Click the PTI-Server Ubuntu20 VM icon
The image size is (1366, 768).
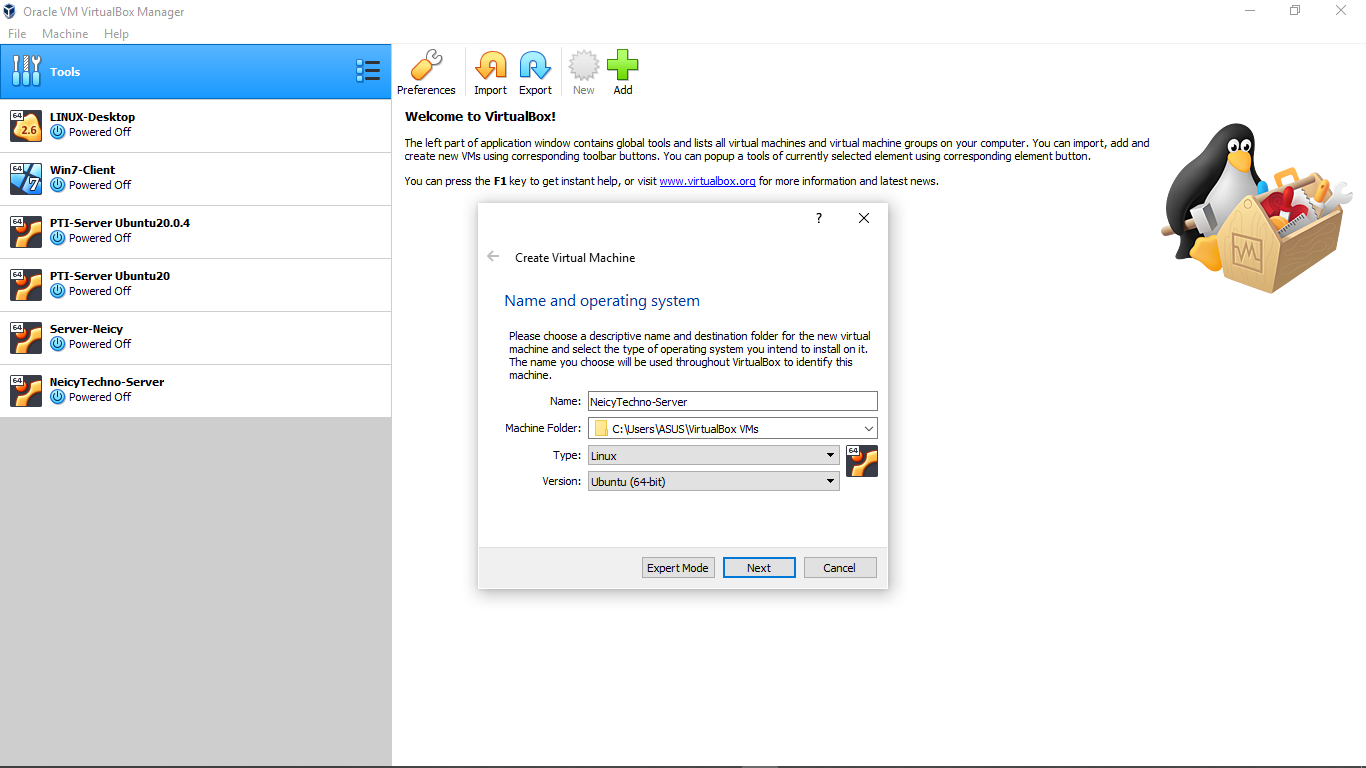tap(26, 285)
